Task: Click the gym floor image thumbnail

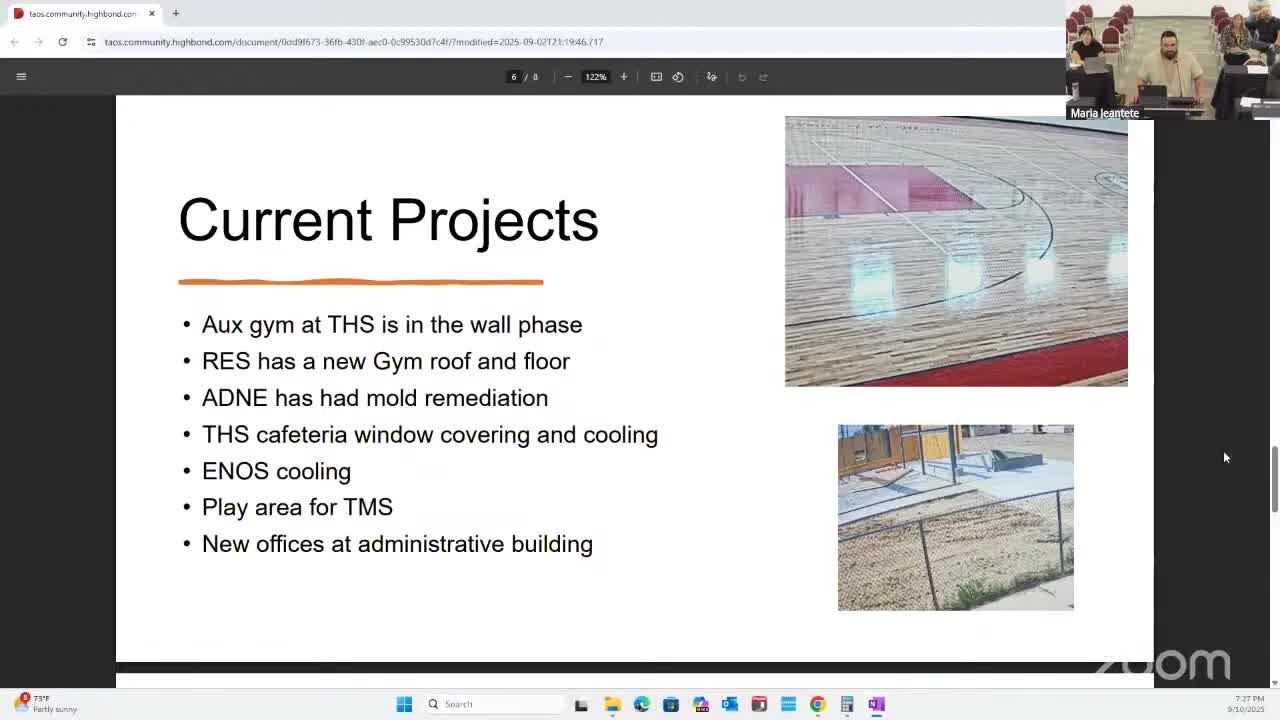Action: [x=956, y=251]
